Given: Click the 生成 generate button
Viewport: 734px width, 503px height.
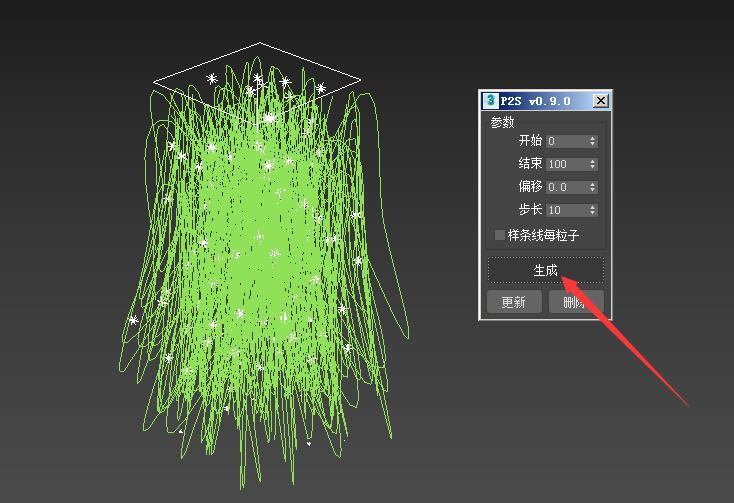Looking at the screenshot, I should (546, 270).
